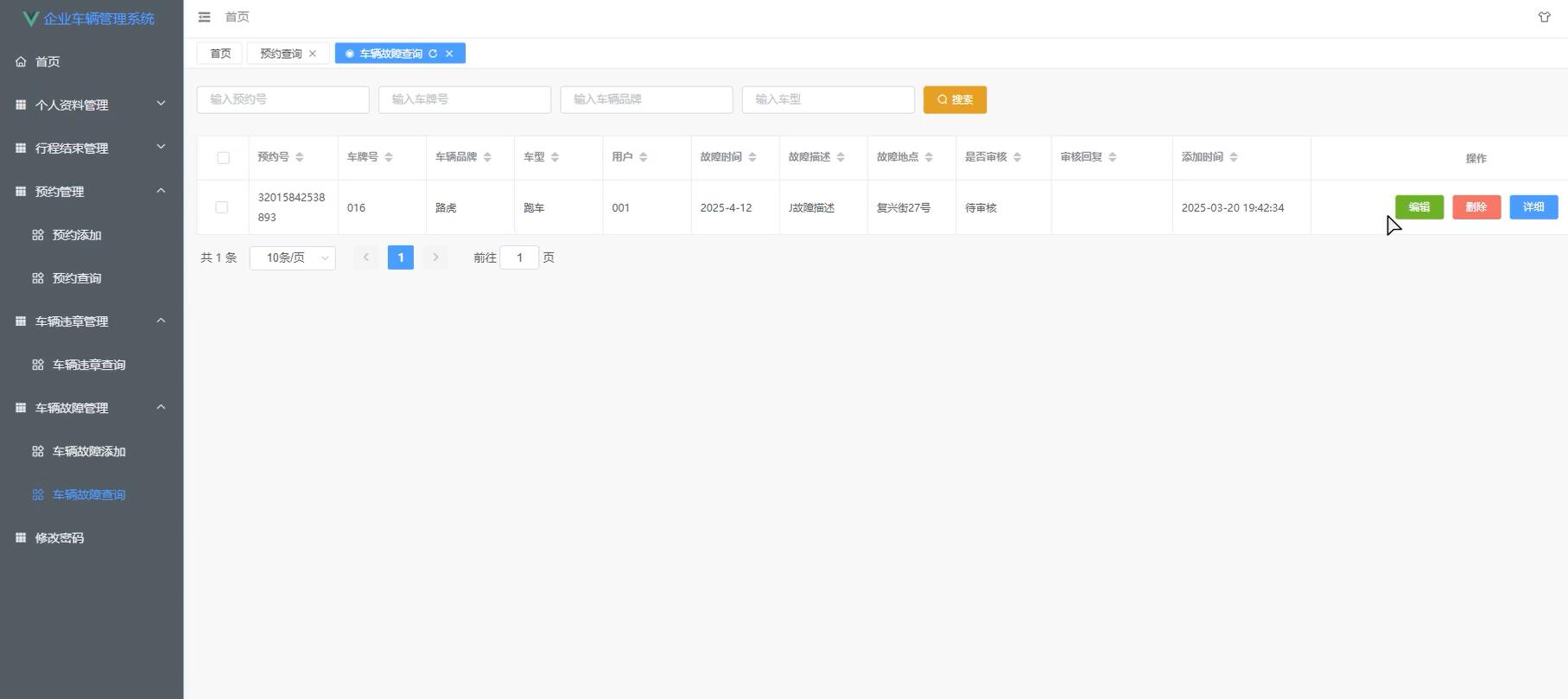Sort by 车辆品牌 column arrows
The height and width of the screenshot is (699, 1568).
coord(487,157)
